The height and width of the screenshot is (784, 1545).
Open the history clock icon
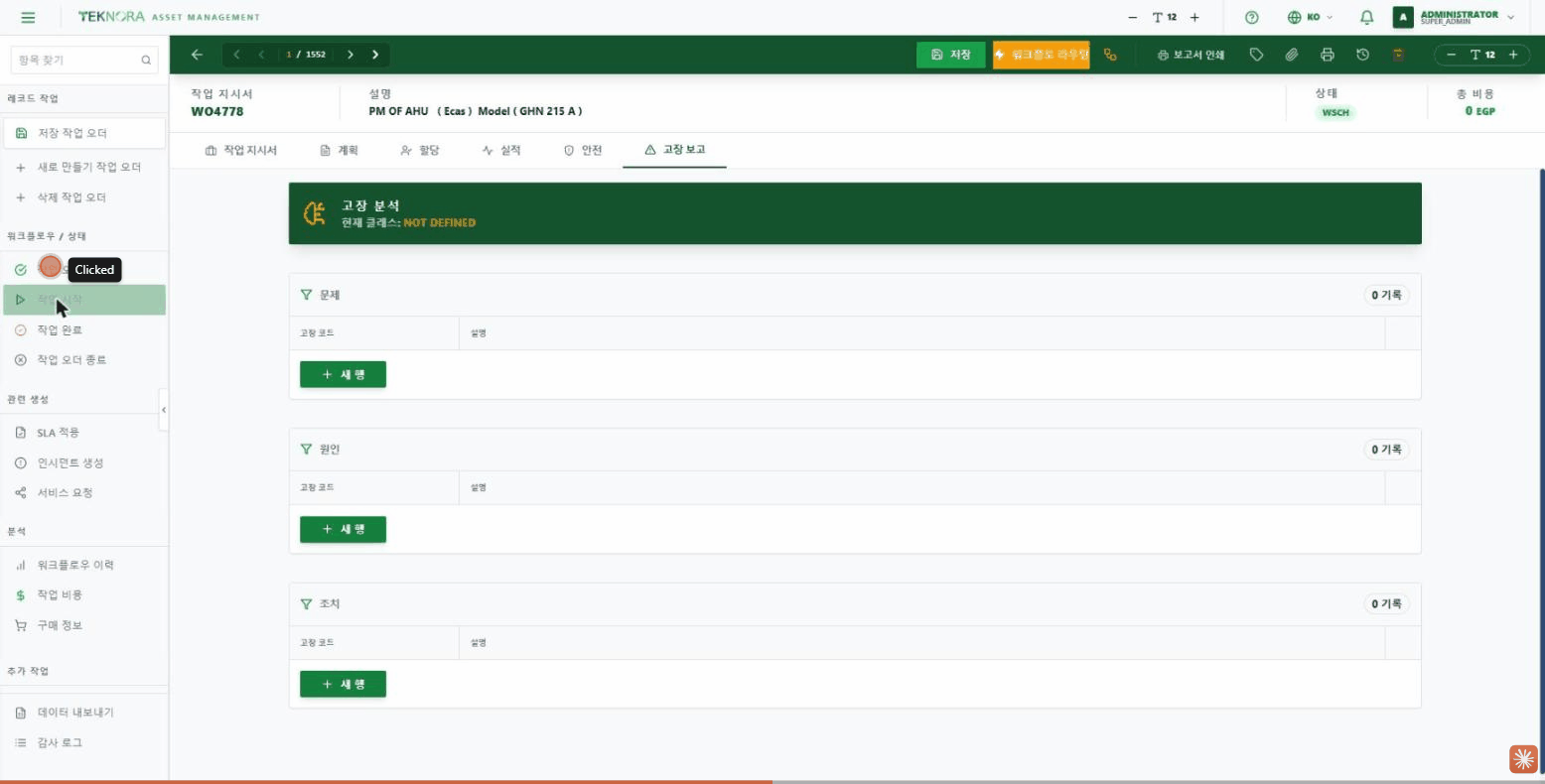[1362, 55]
